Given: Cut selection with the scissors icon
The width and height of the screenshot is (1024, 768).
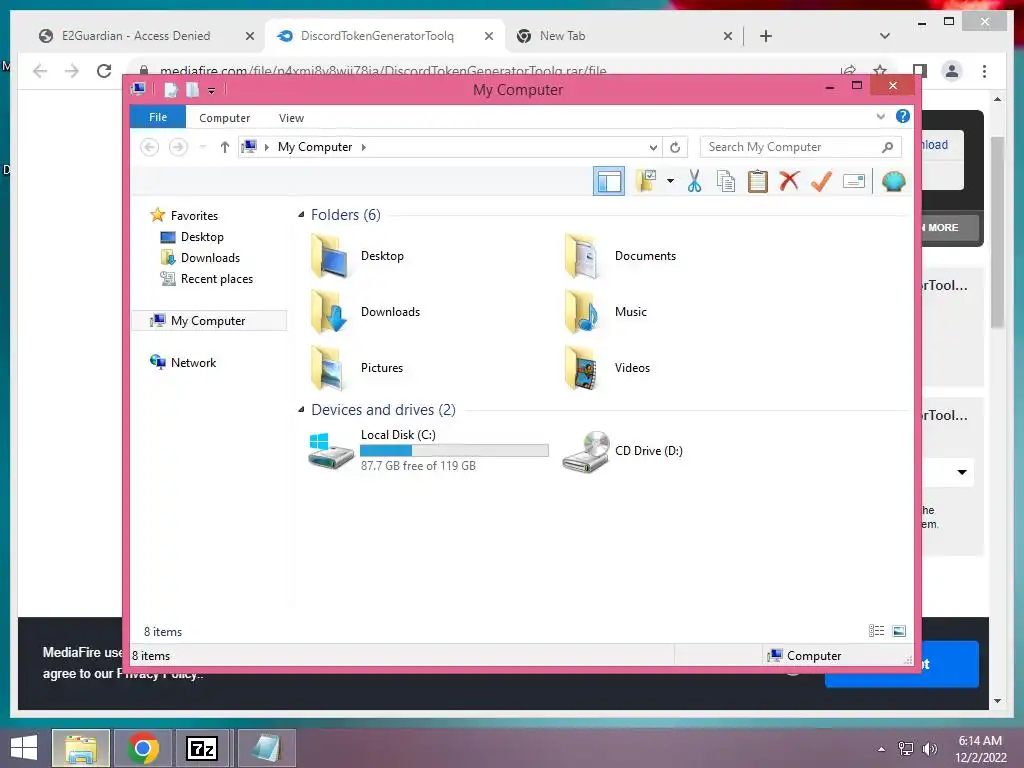Looking at the screenshot, I should click(x=694, y=181).
